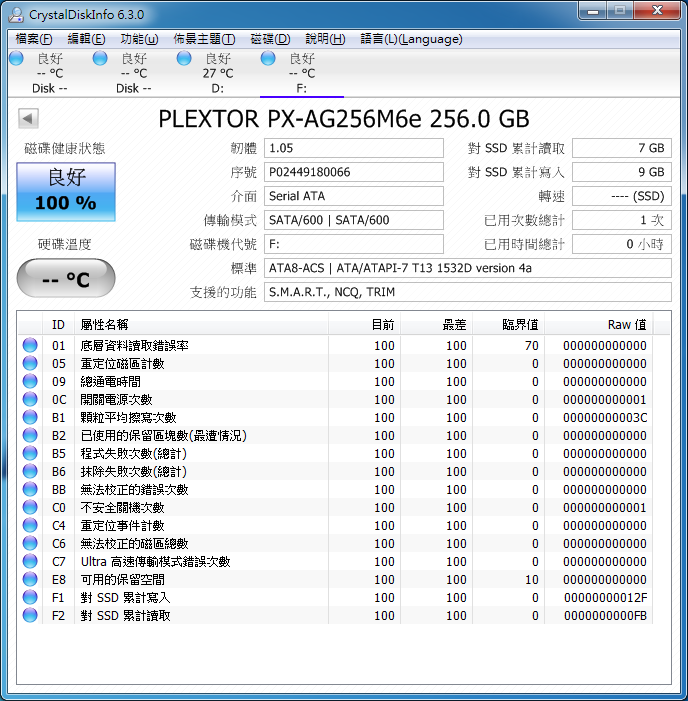Click the ATA8-ACS standard field
This screenshot has width=688, height=701.
(468, 268)
